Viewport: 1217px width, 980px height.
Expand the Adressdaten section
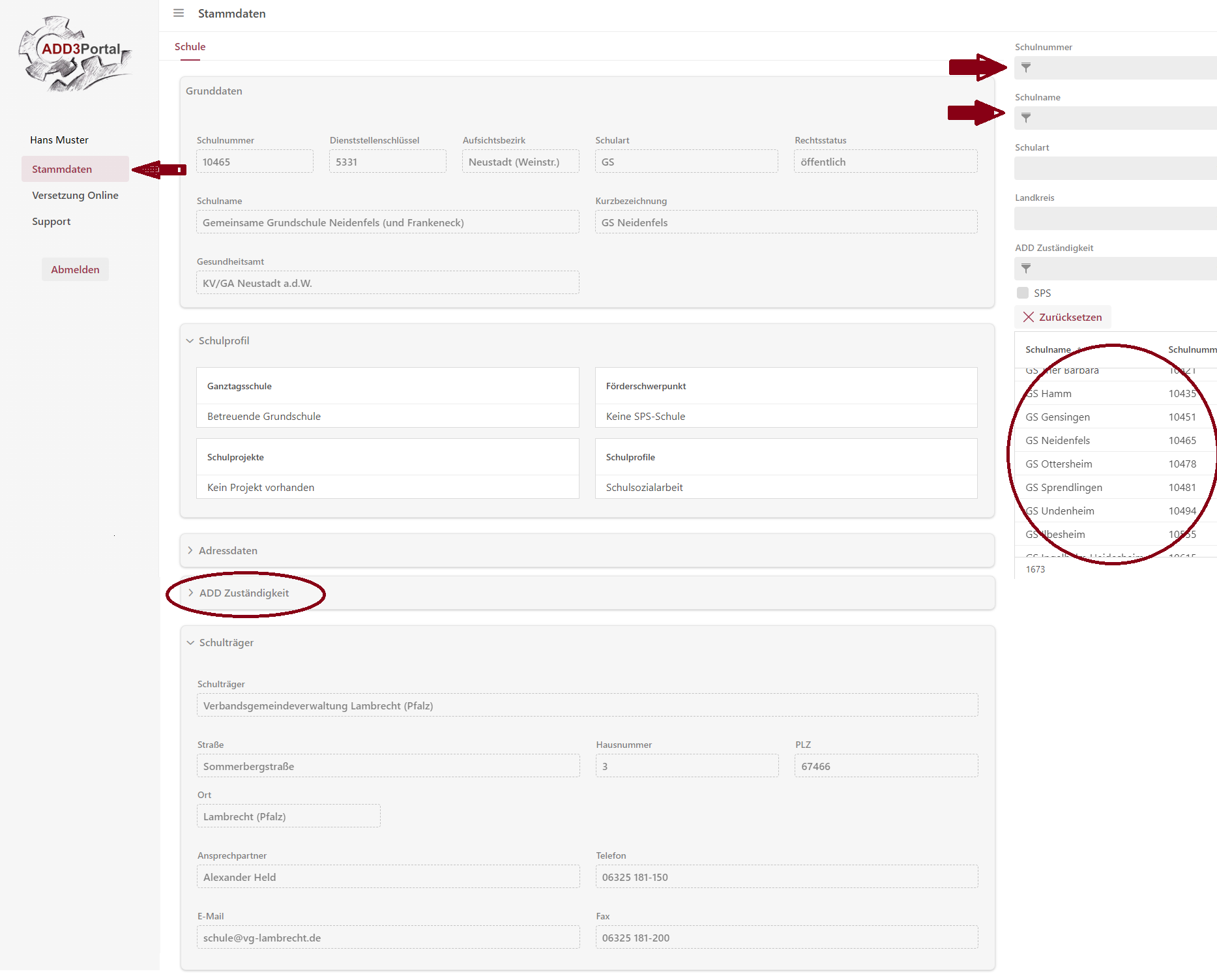click(190, 550)
